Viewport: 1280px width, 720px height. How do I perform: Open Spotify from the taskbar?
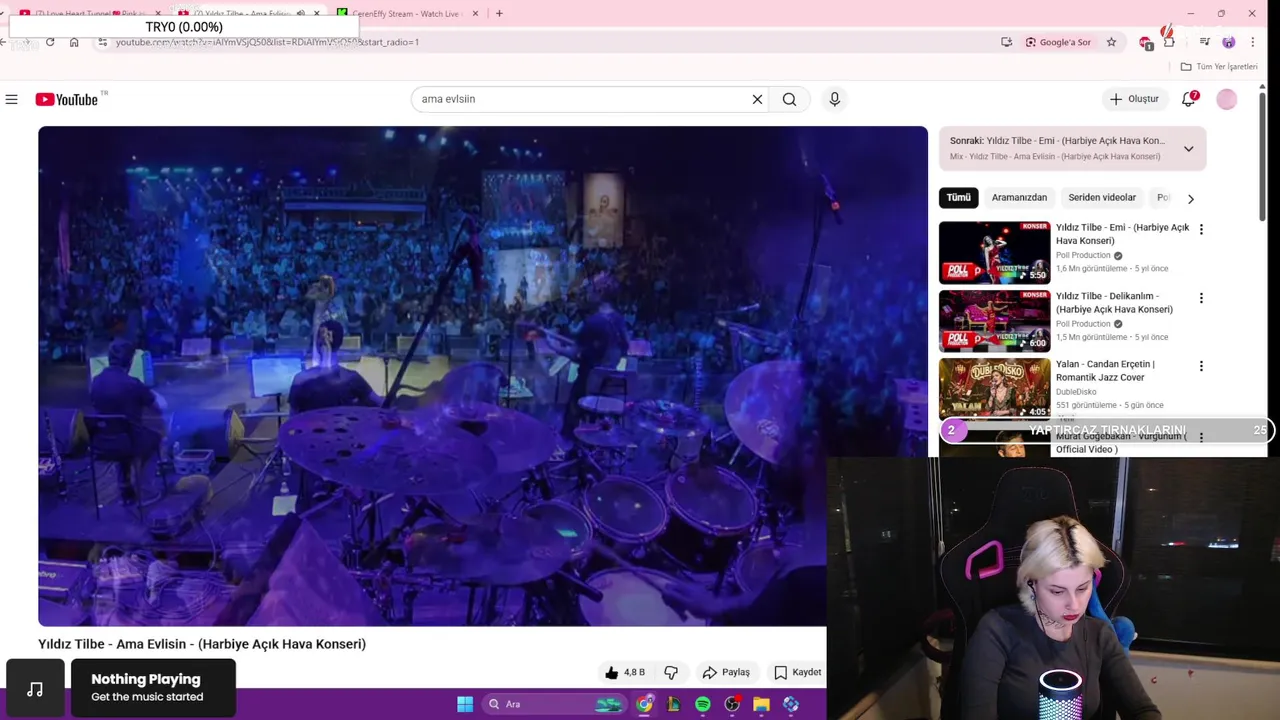tap(703, 704)
